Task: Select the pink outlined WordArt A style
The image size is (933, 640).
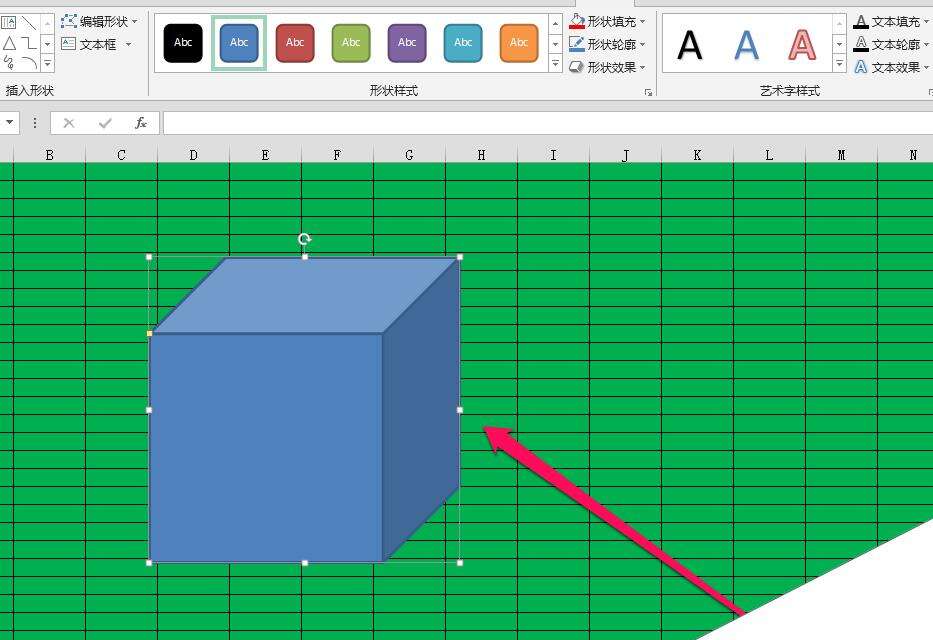Action: click(x=802, y=45)
